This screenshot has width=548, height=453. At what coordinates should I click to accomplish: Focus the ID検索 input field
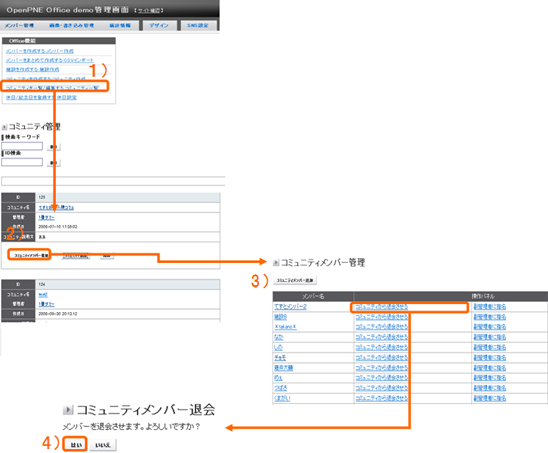coord(22,162)
